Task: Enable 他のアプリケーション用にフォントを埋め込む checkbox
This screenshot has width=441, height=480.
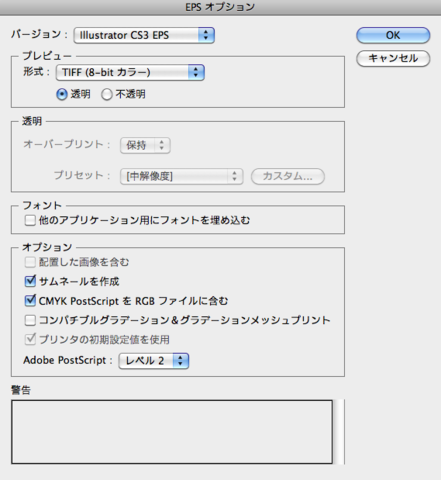Action: click(30, 220)
